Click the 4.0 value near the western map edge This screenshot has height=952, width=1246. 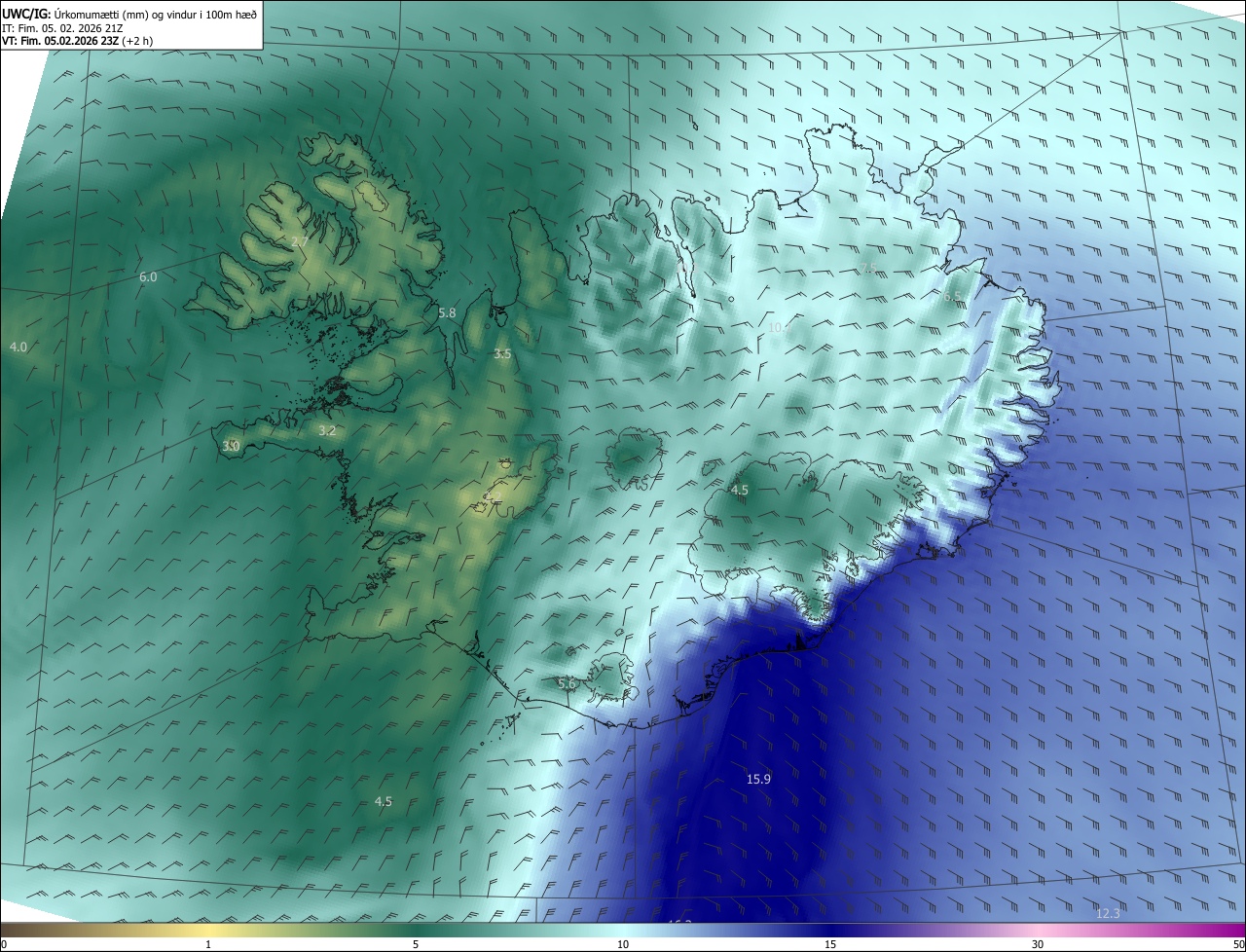[x=18, y=347]
